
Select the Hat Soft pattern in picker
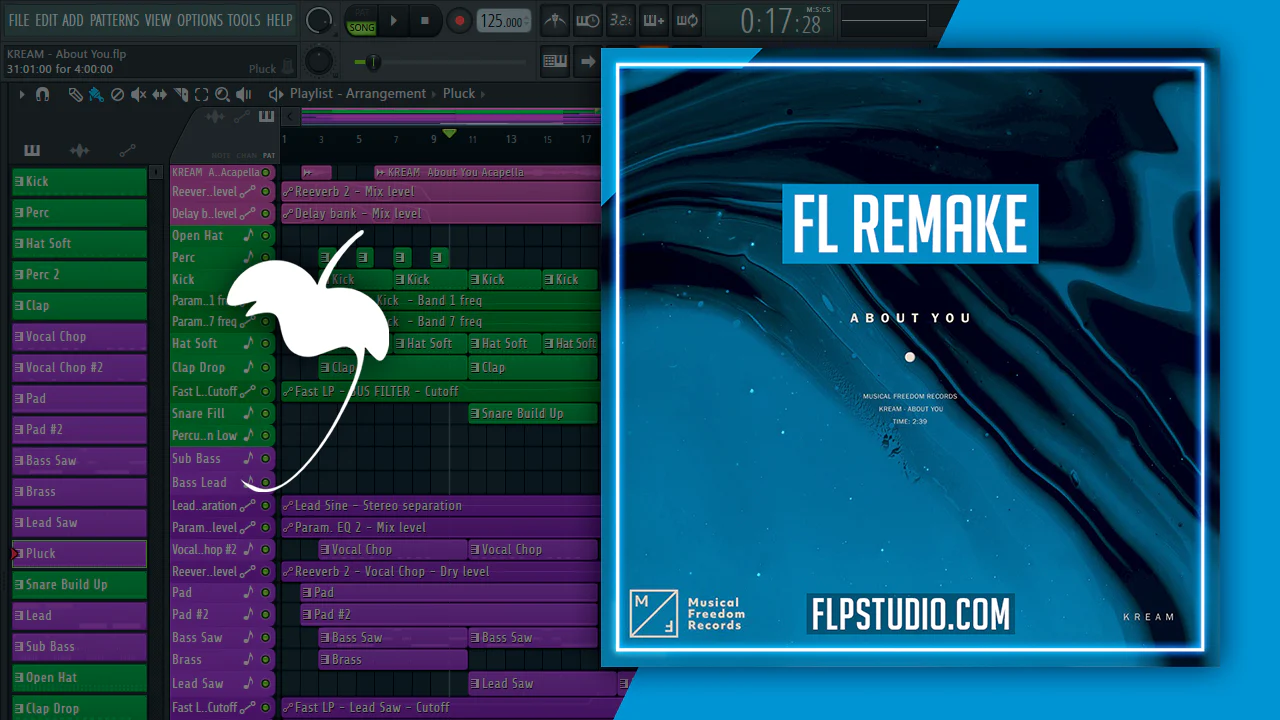point(79,244)
